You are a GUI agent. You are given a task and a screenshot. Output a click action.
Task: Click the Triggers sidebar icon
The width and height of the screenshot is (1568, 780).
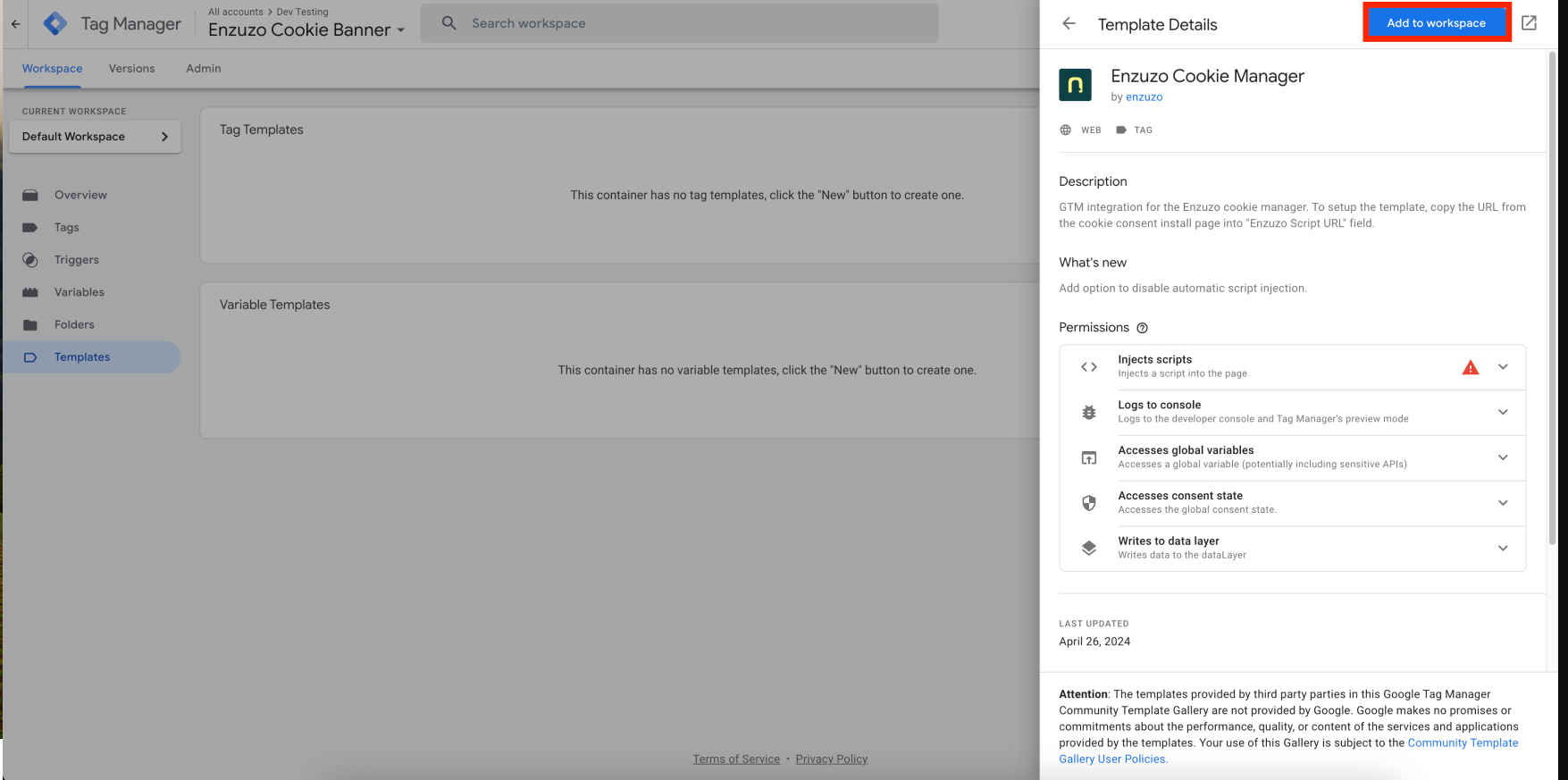[30, 260]
